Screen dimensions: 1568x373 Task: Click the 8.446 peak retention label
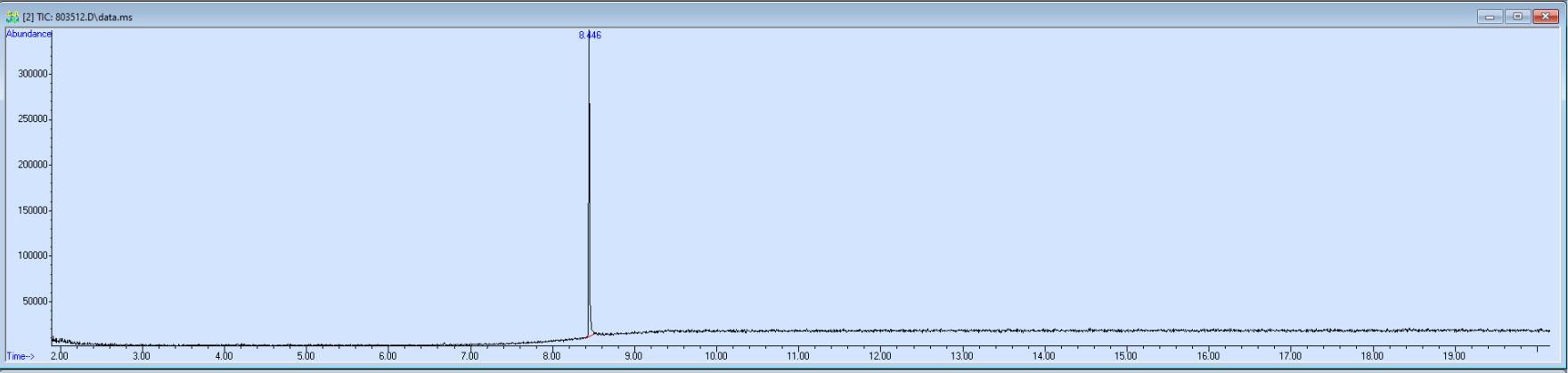[x=590, y=36]
